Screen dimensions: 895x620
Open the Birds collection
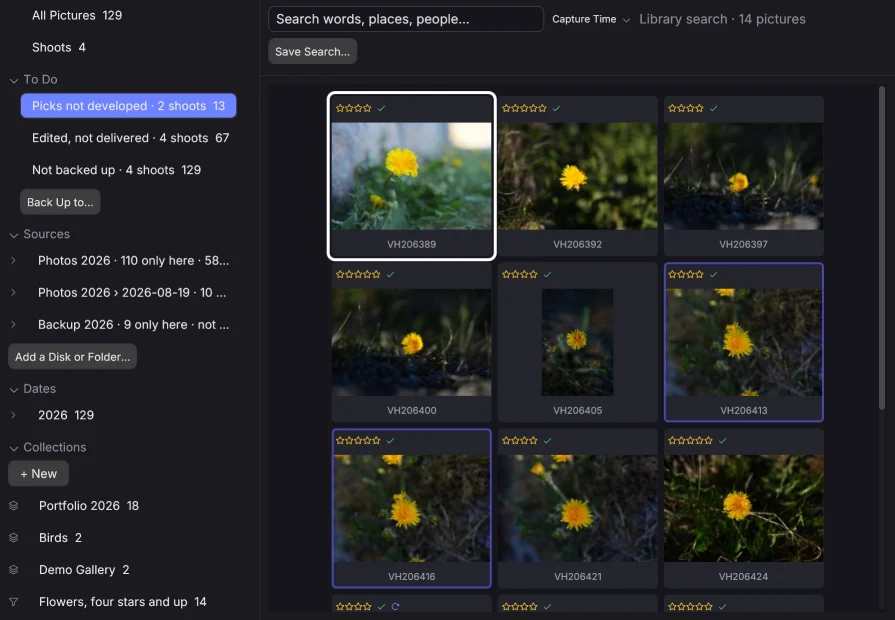point(60,538)
